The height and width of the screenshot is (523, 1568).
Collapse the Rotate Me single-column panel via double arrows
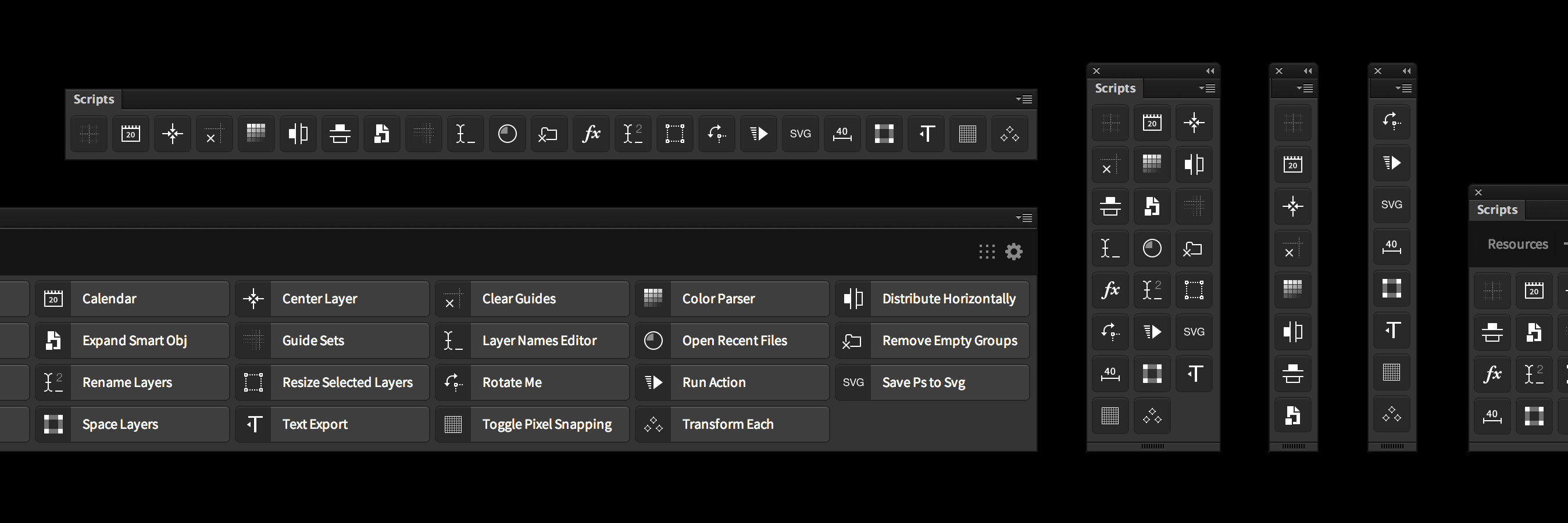coord(1407,71)
